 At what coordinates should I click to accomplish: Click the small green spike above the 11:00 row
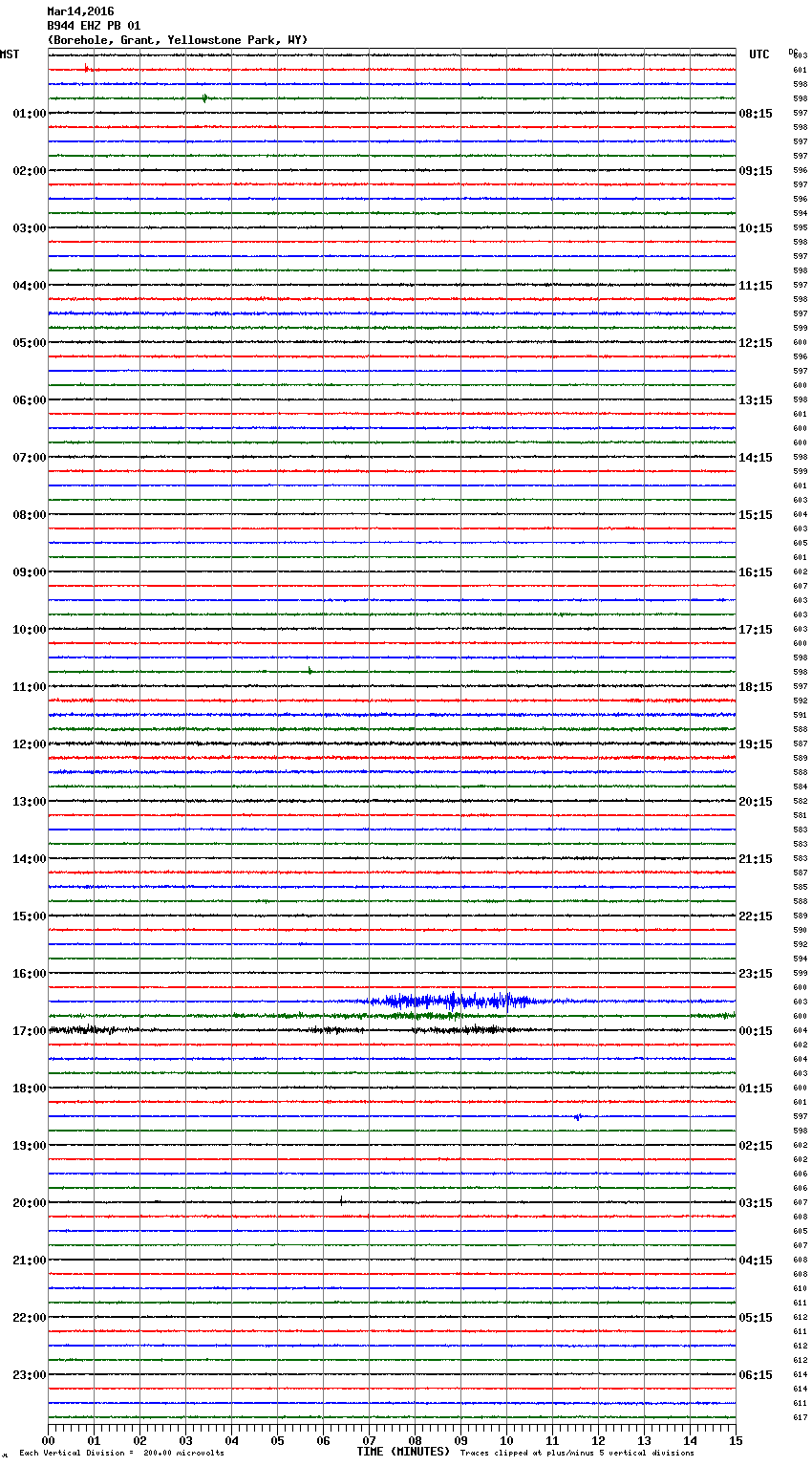tap(310, 671)
